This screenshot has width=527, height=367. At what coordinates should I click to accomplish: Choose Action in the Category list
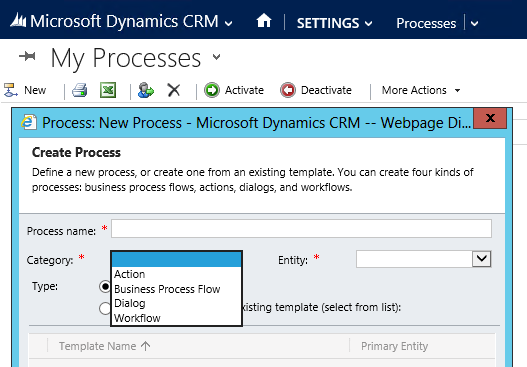(176, 274)
